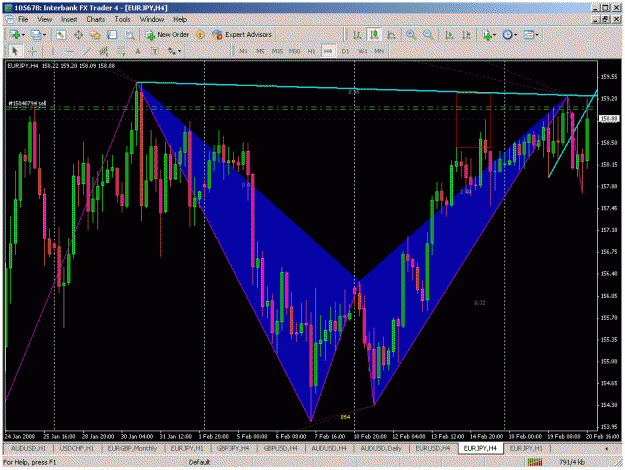
Task: Show the Navigator panel icon
Action: pyautogui.click(x=95, y=35)
